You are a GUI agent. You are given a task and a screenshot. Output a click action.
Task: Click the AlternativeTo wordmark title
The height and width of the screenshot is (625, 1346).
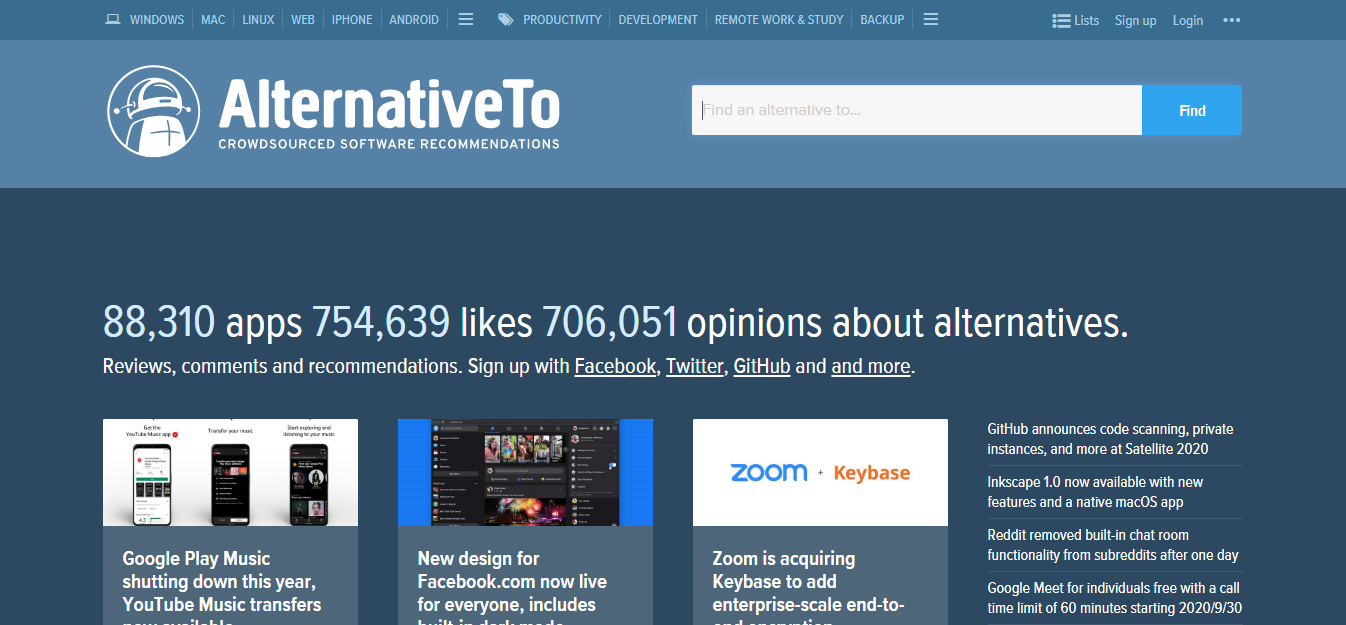coord(389,103)
